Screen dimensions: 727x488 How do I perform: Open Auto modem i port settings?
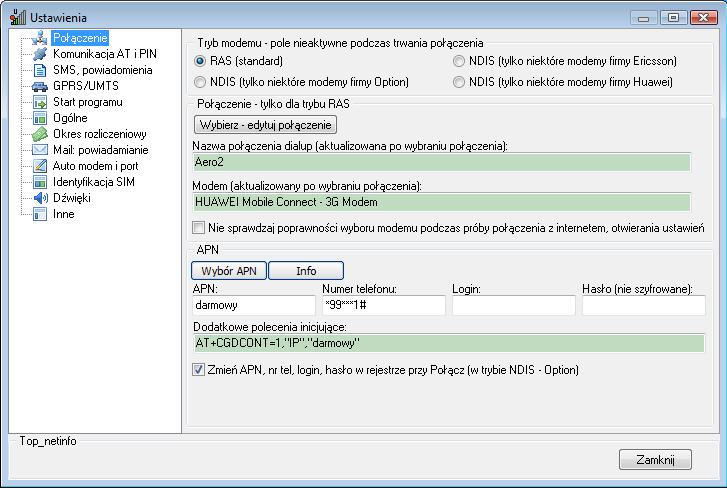[x=94, y=166]
